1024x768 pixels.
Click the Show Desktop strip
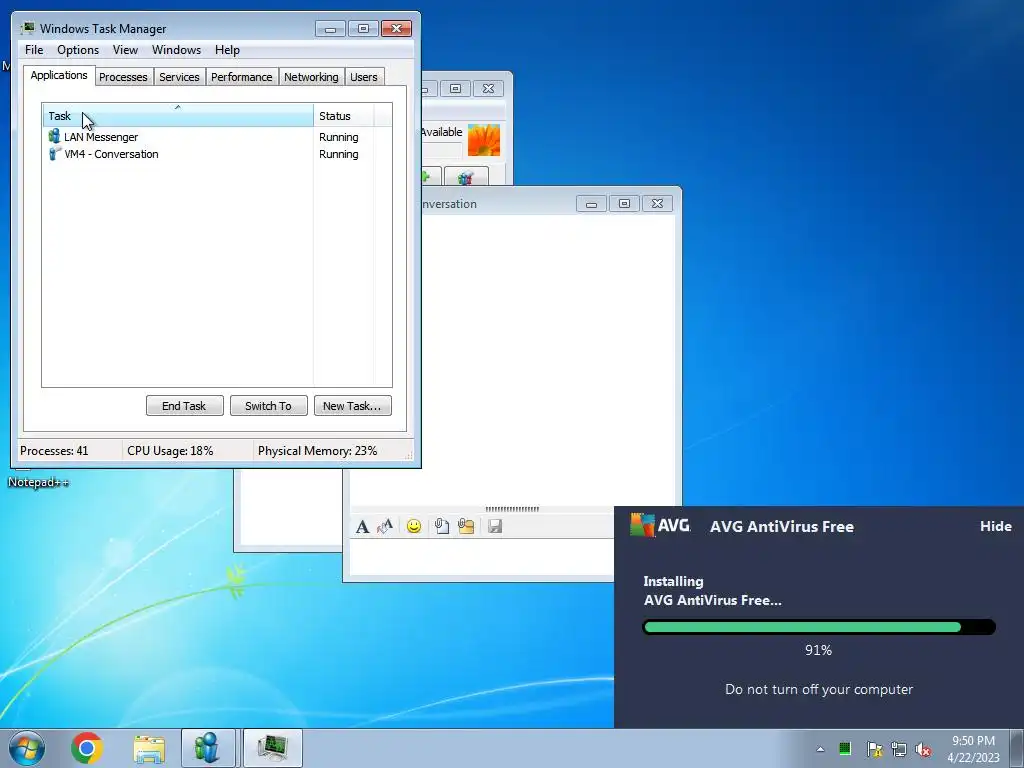pyautogui.click(x=1016, y=748)
